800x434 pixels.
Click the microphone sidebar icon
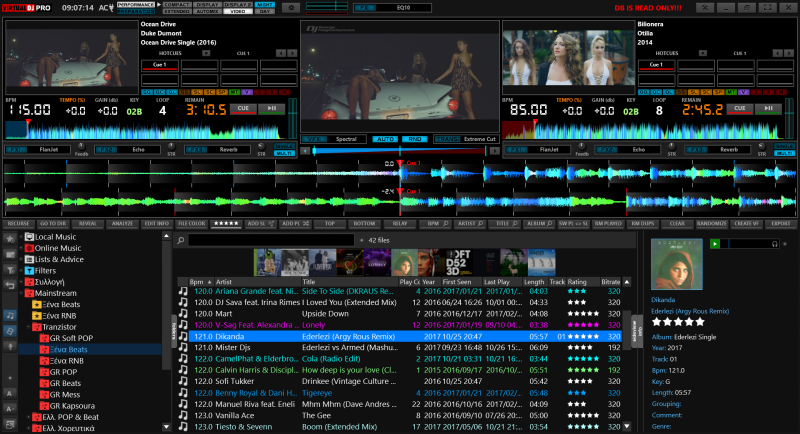(x=10, y=346)
